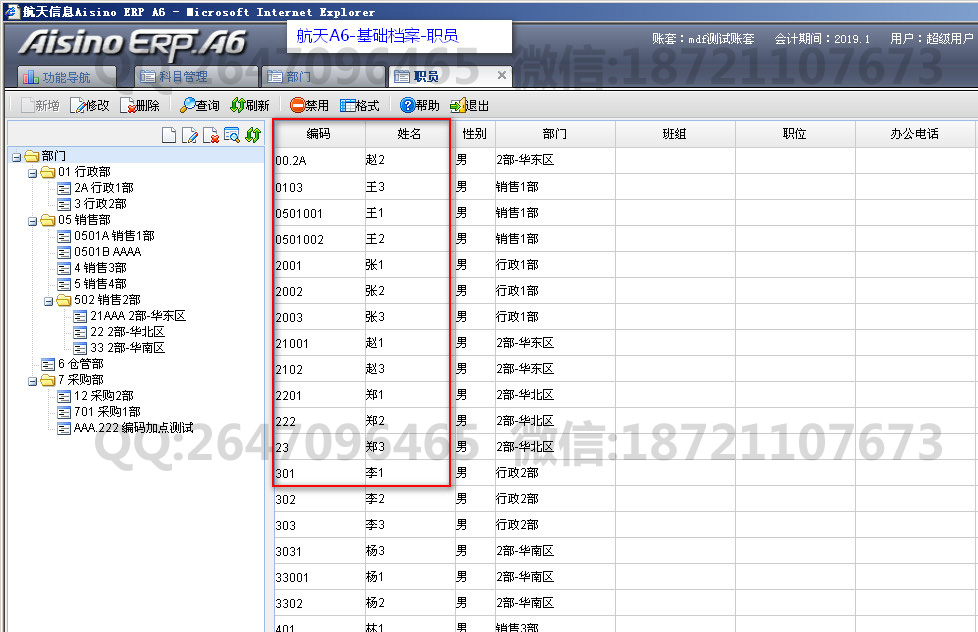Click the new-document icon above department tree
This screenshot has height=632, width=978.
[169, 136]
